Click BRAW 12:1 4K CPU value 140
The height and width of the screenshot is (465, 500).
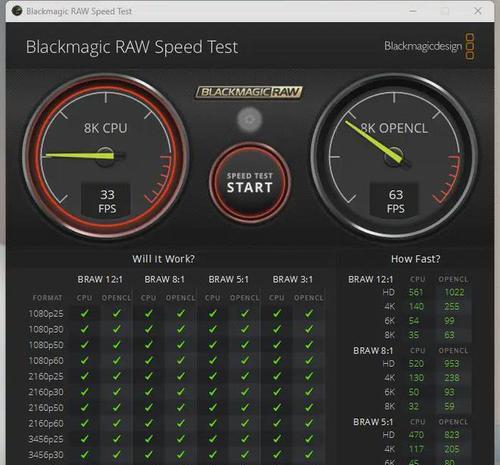pos(416,307)
